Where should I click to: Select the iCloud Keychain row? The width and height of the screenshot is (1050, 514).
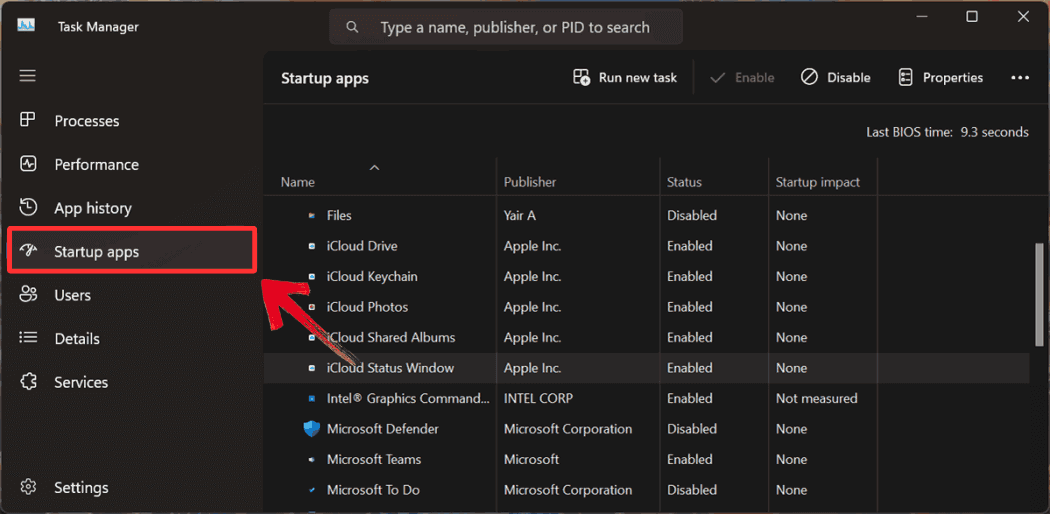tap(647, 276)
